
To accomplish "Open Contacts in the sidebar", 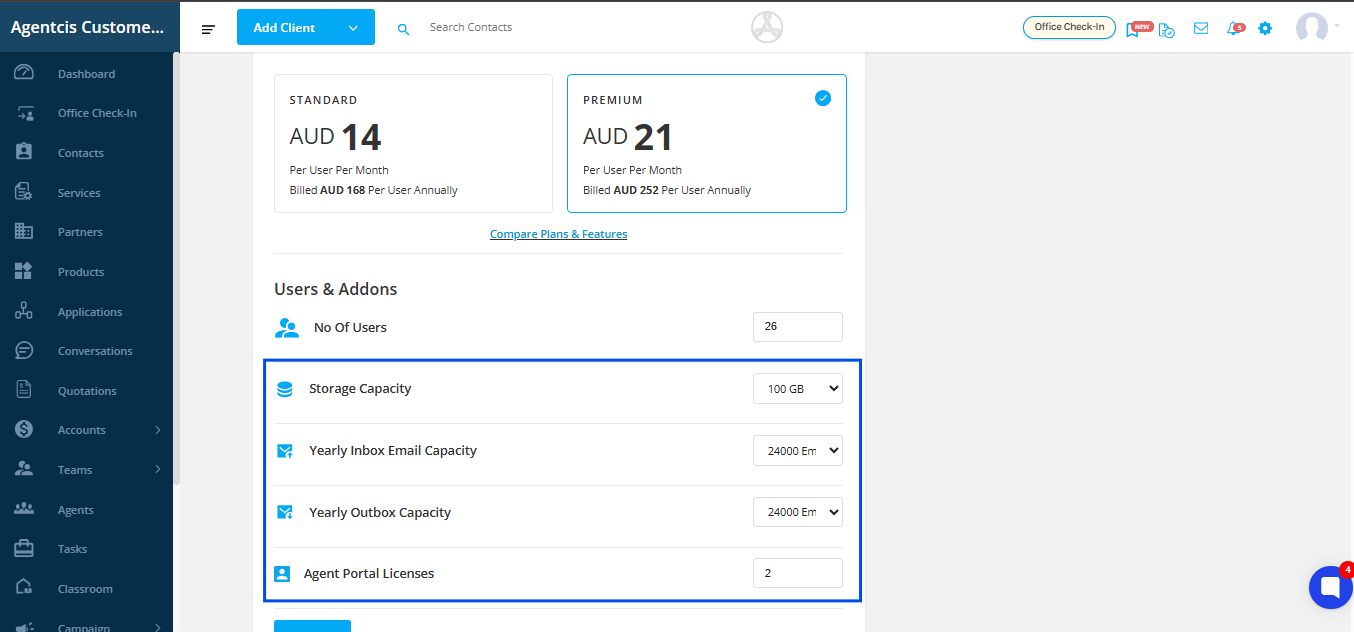I will point(81,153).
